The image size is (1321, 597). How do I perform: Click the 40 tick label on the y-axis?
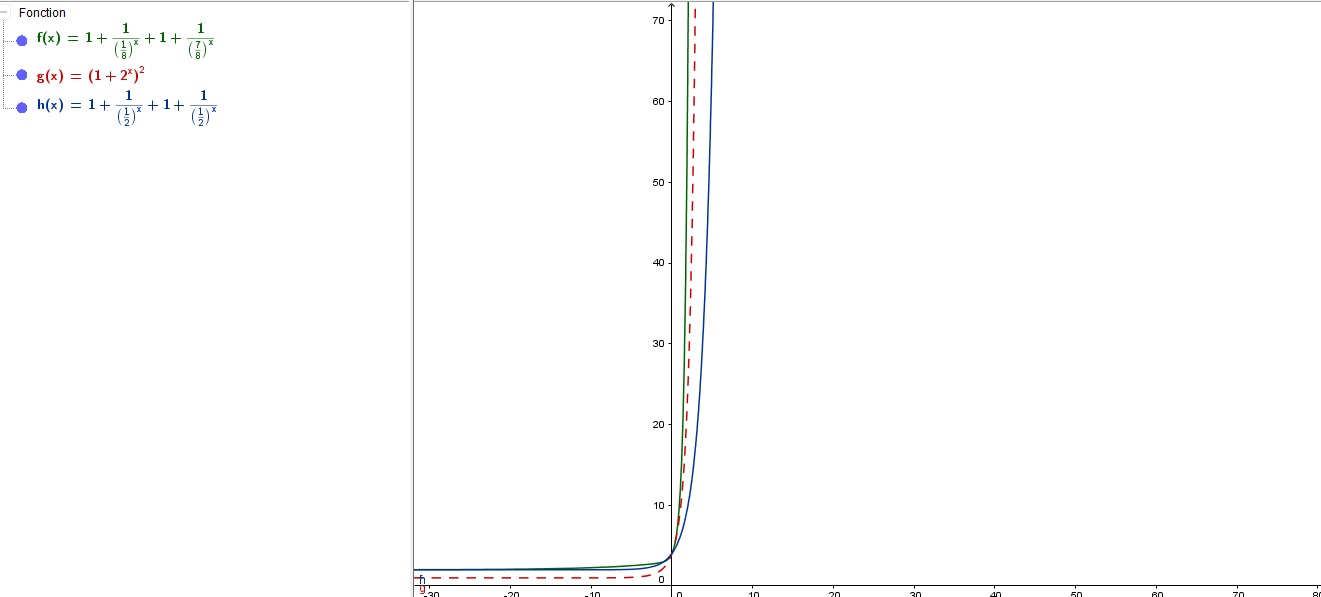[658, 263]
